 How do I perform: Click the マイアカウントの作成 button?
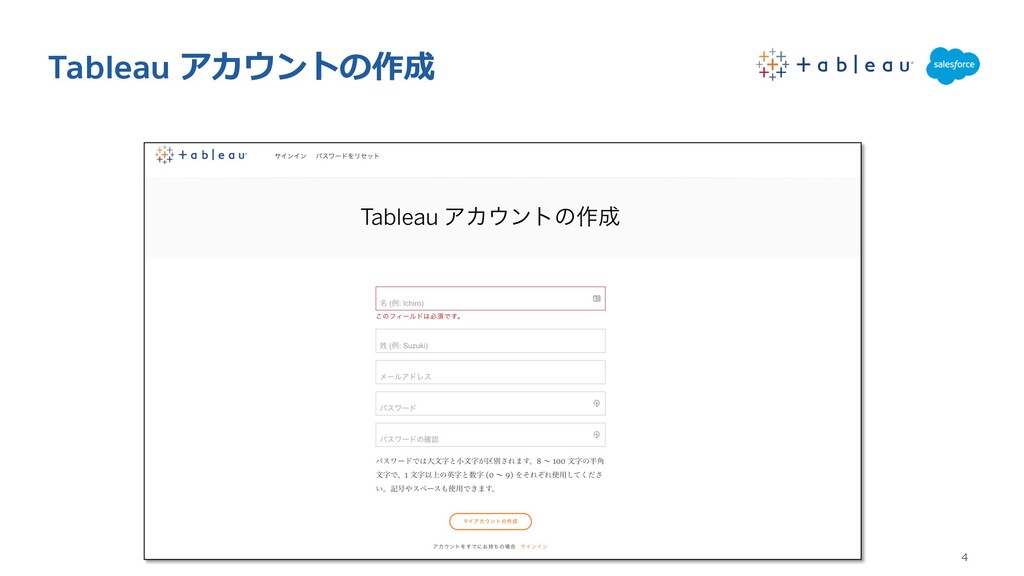click(x=490, y=521)
